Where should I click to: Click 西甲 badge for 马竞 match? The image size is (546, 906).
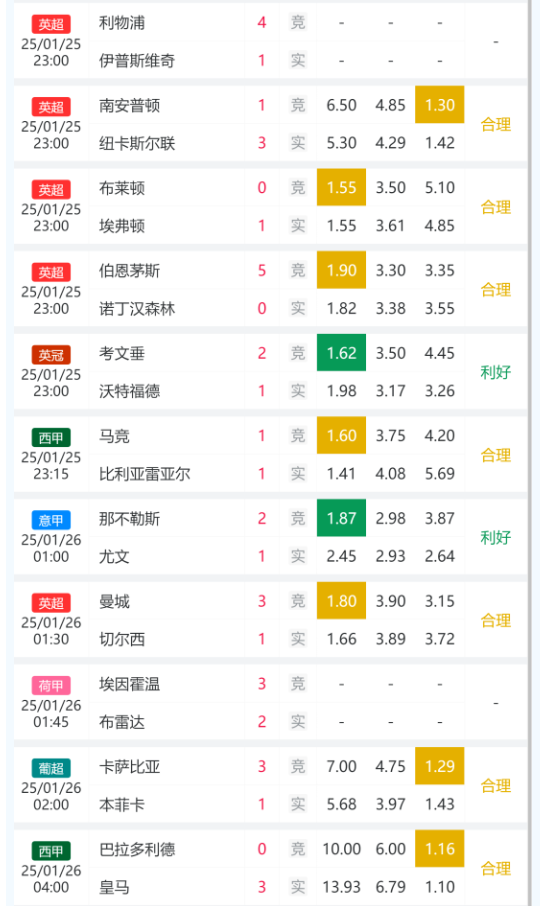coord(51,437)
